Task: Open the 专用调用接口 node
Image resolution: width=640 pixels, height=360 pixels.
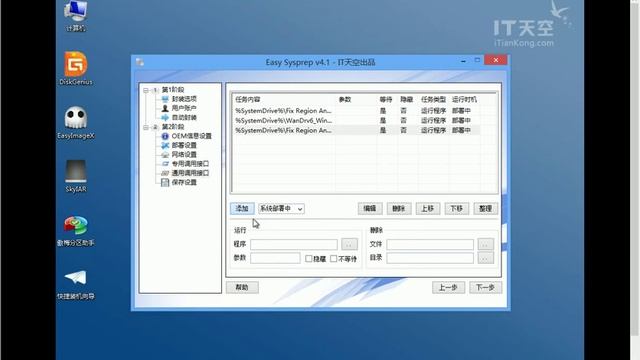Action: pos(190,164)
